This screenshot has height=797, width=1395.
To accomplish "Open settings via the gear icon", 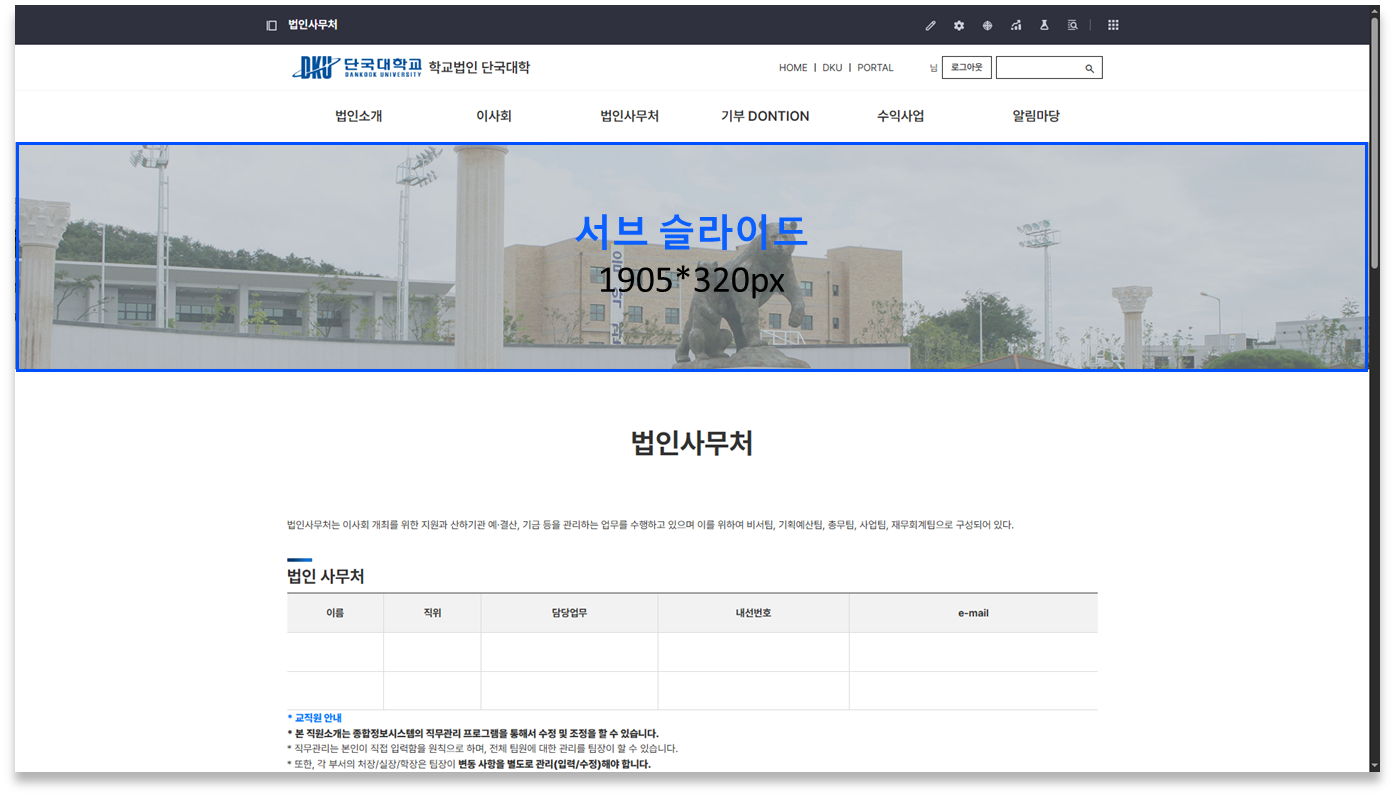I will [959, 25].
